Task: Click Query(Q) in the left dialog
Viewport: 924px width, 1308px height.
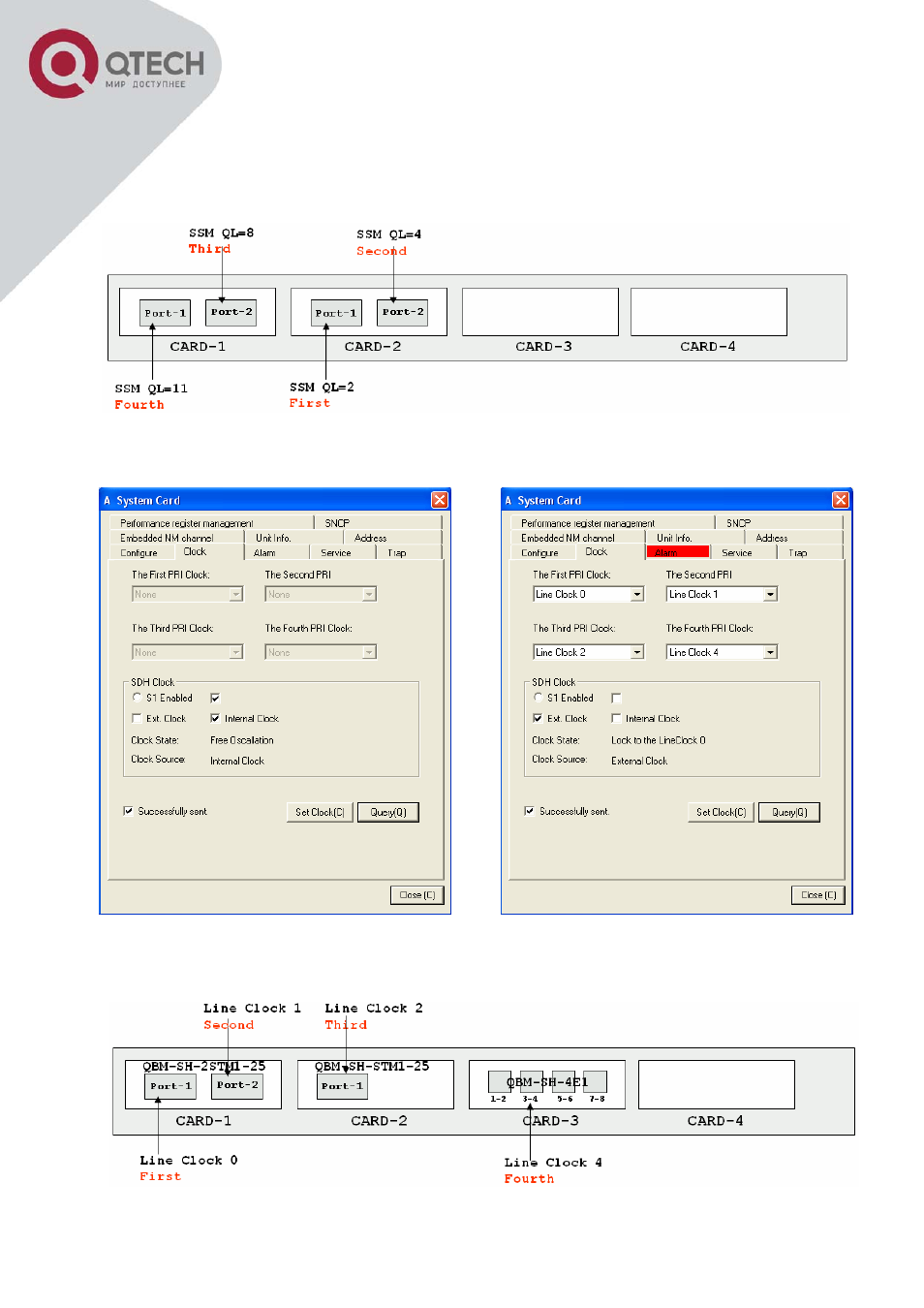Action: click(388, 812)
